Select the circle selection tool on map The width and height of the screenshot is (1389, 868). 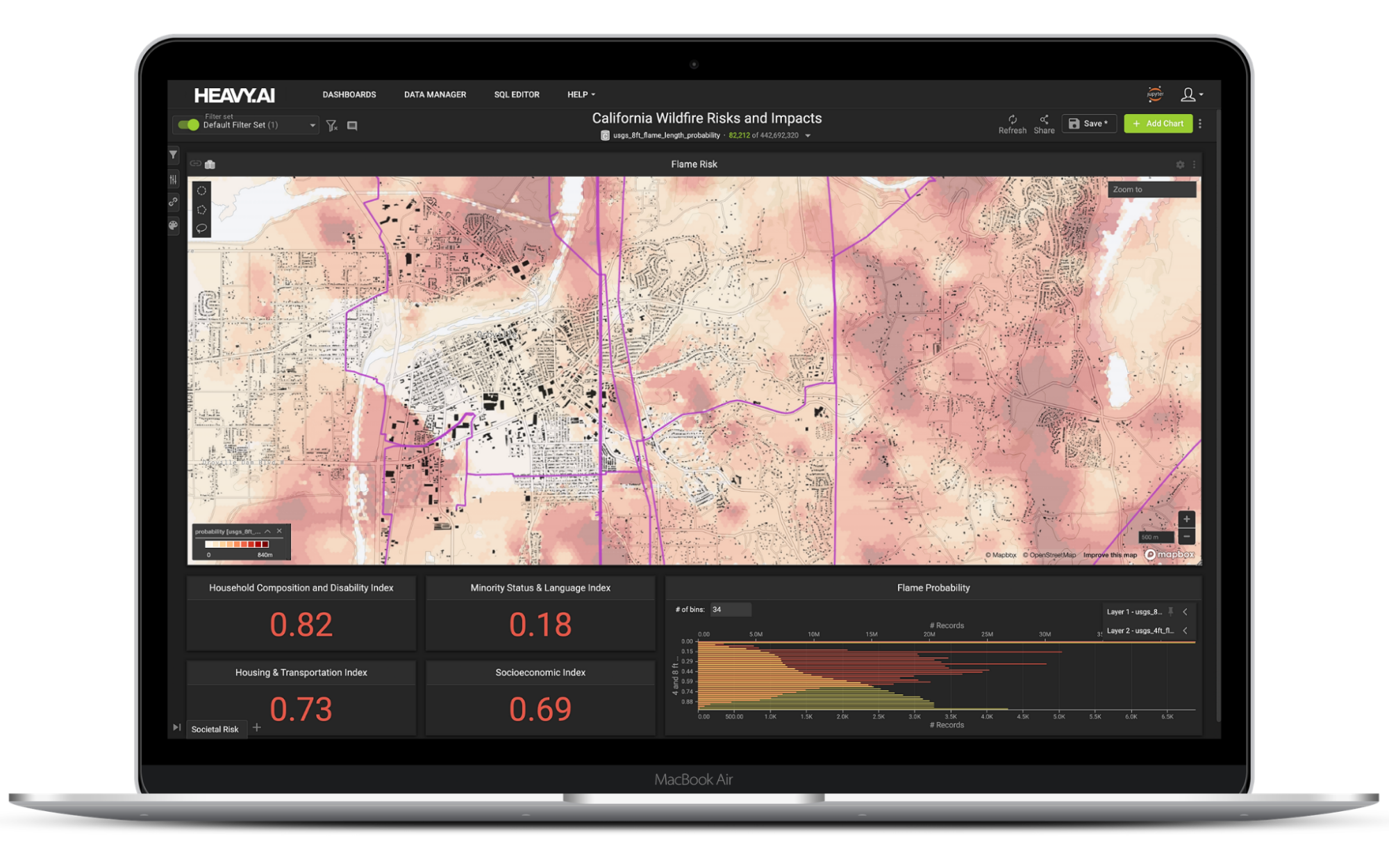(201, 191)
